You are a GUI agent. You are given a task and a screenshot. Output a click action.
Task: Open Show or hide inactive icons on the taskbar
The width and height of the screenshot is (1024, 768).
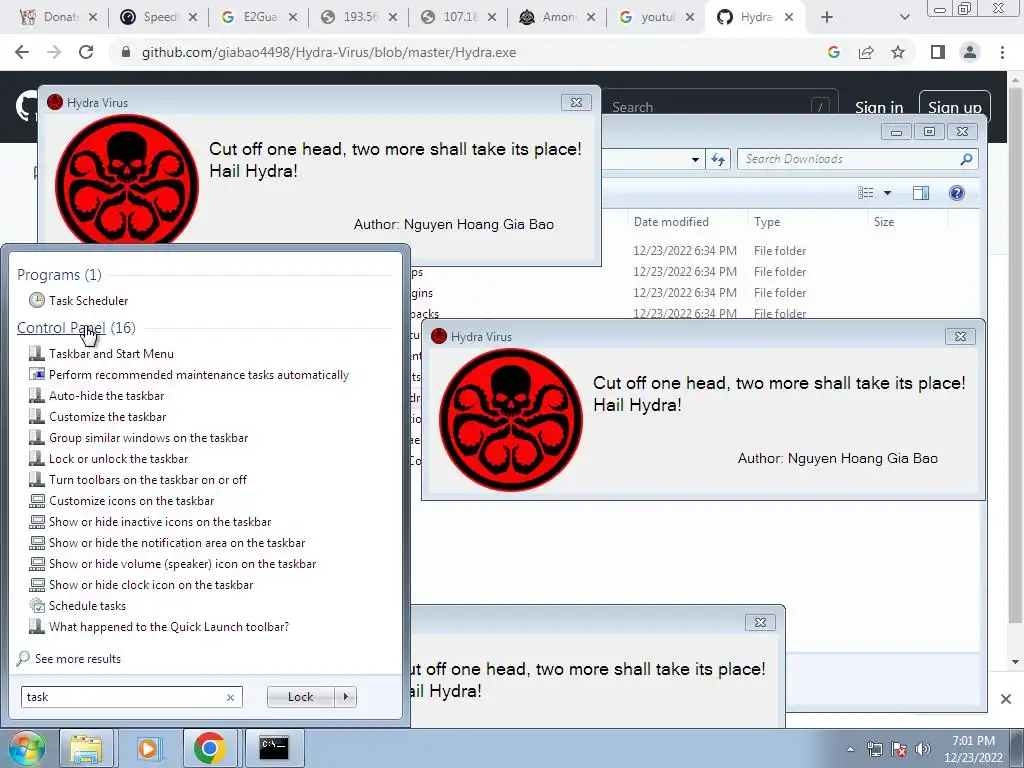(x=150, y=521)
